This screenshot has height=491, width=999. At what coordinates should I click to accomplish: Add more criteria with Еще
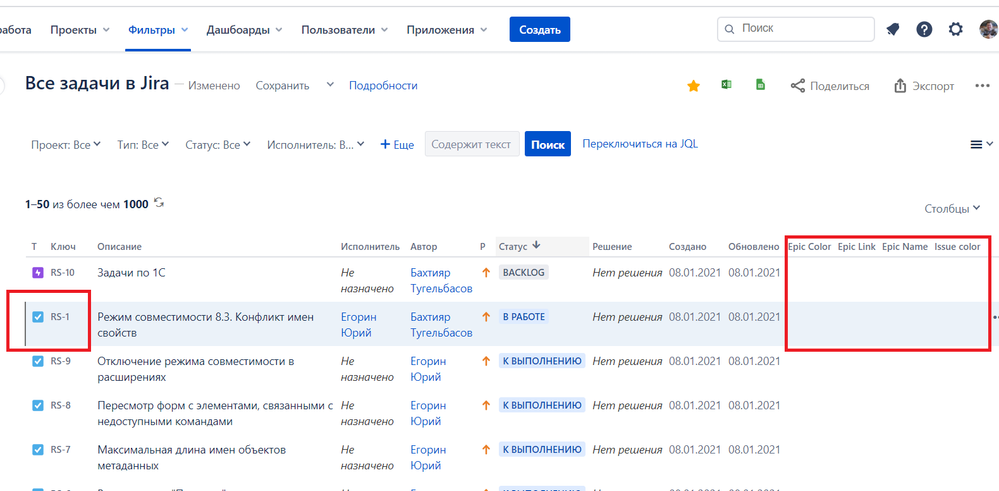(x=397, y=145)
